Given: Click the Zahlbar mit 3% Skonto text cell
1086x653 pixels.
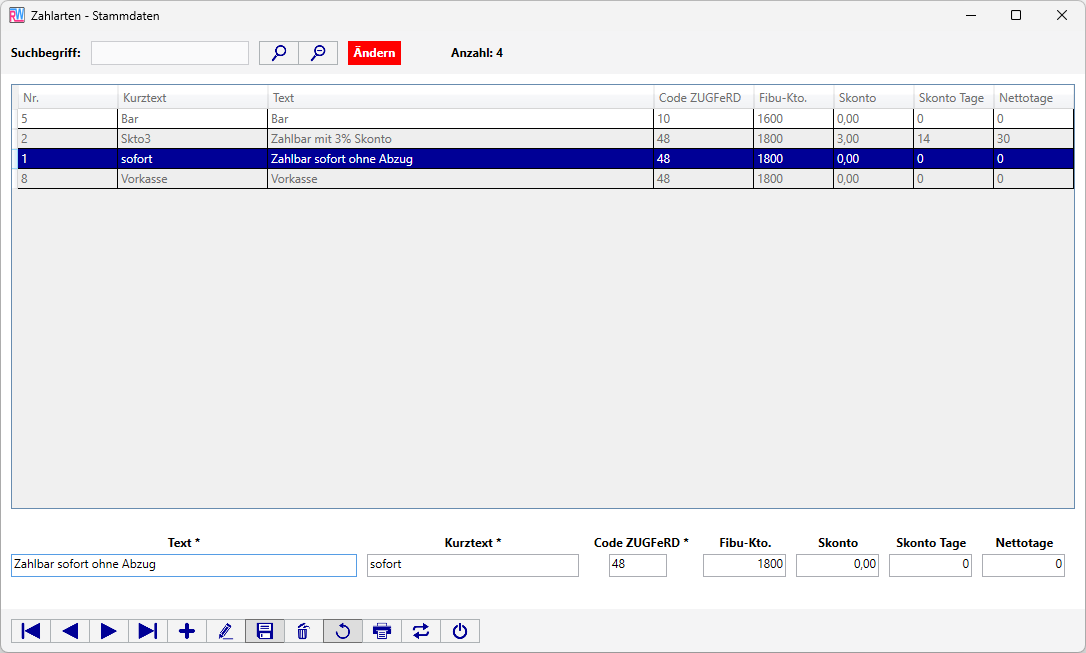Looking at the screenshot, I should [x=461, y=138].
